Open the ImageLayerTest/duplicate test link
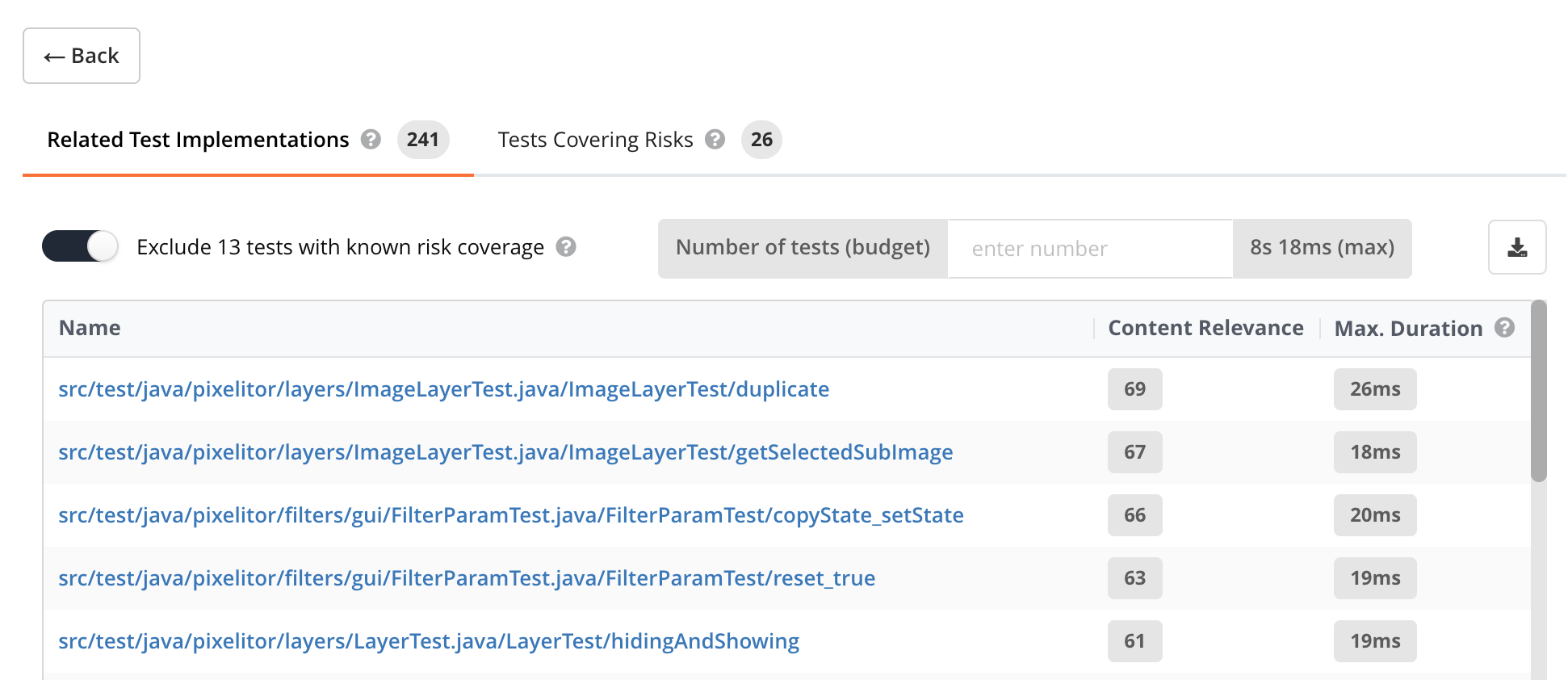This screenshot has width=1568, height=680. [443, 389]
